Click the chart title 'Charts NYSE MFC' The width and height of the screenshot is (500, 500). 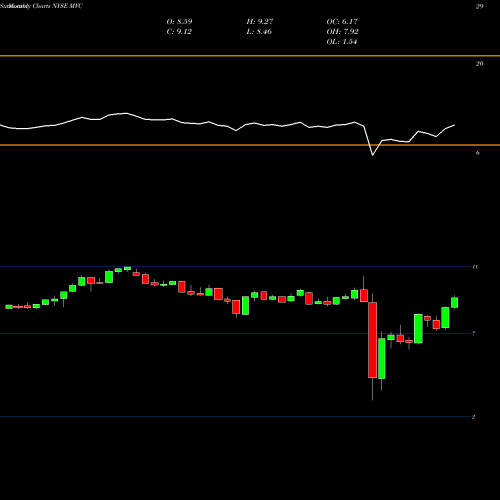58,6
